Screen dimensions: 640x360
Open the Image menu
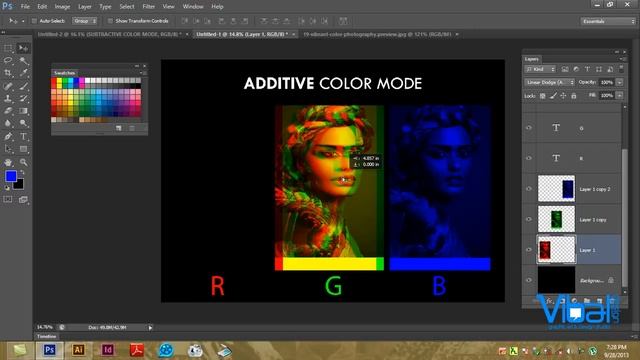point(62,7)
